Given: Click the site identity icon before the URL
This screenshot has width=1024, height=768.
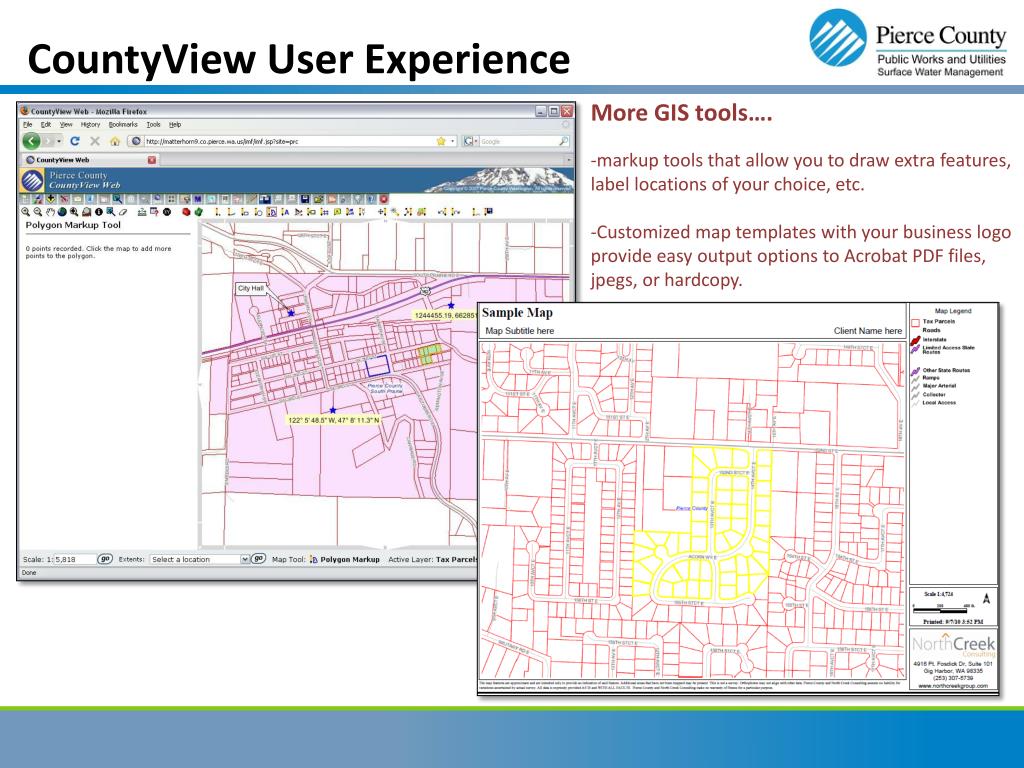Looking at the screenshot, I should pos(135,141).
